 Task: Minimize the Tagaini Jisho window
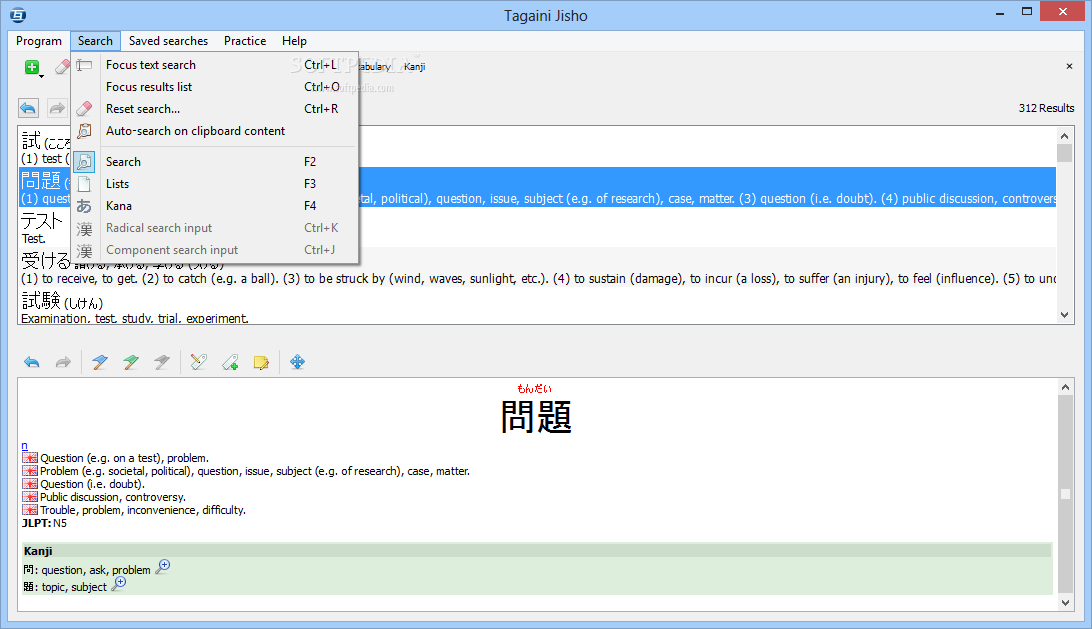[1000, 13]
